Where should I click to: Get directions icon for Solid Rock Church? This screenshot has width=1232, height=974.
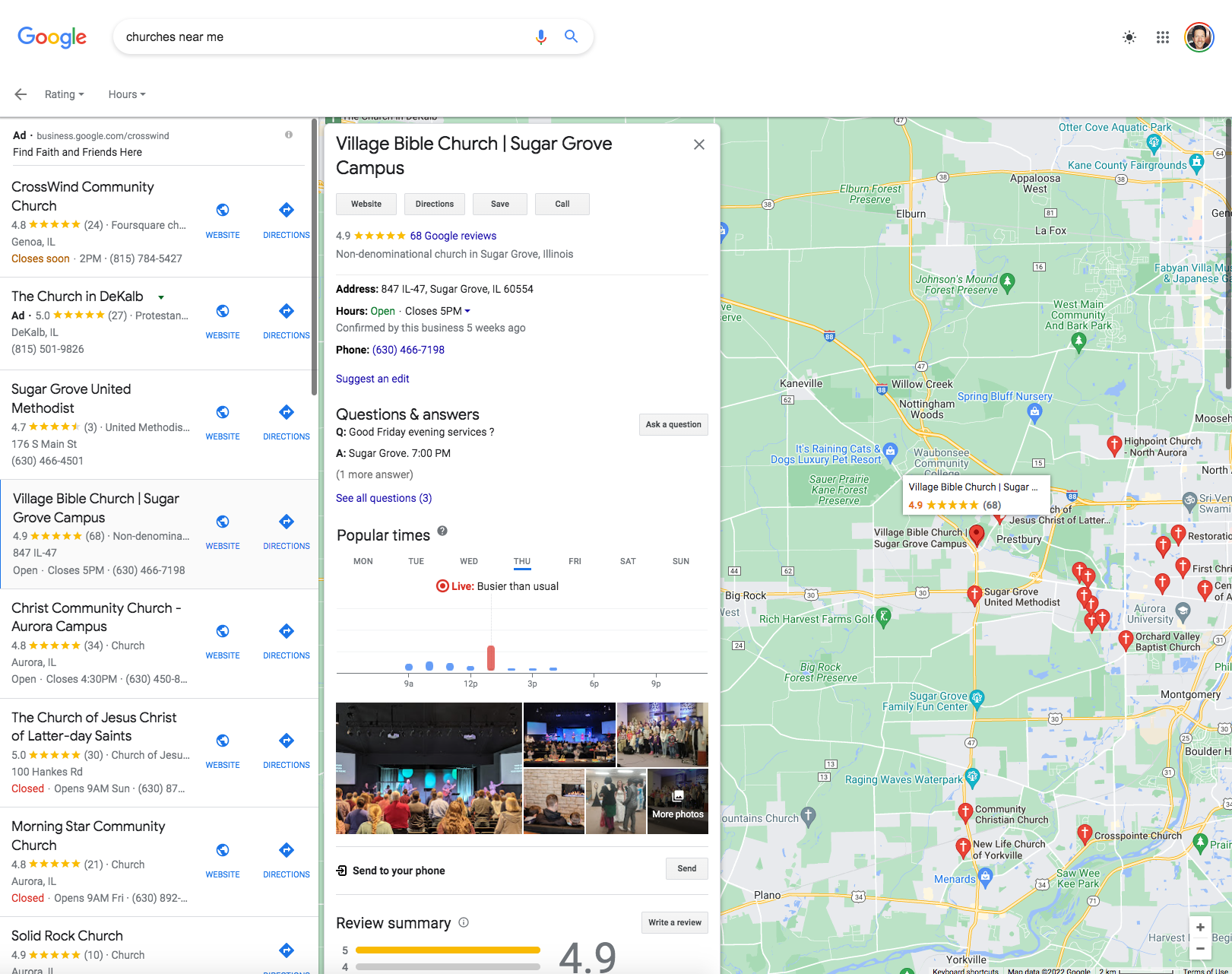point(287,950)
